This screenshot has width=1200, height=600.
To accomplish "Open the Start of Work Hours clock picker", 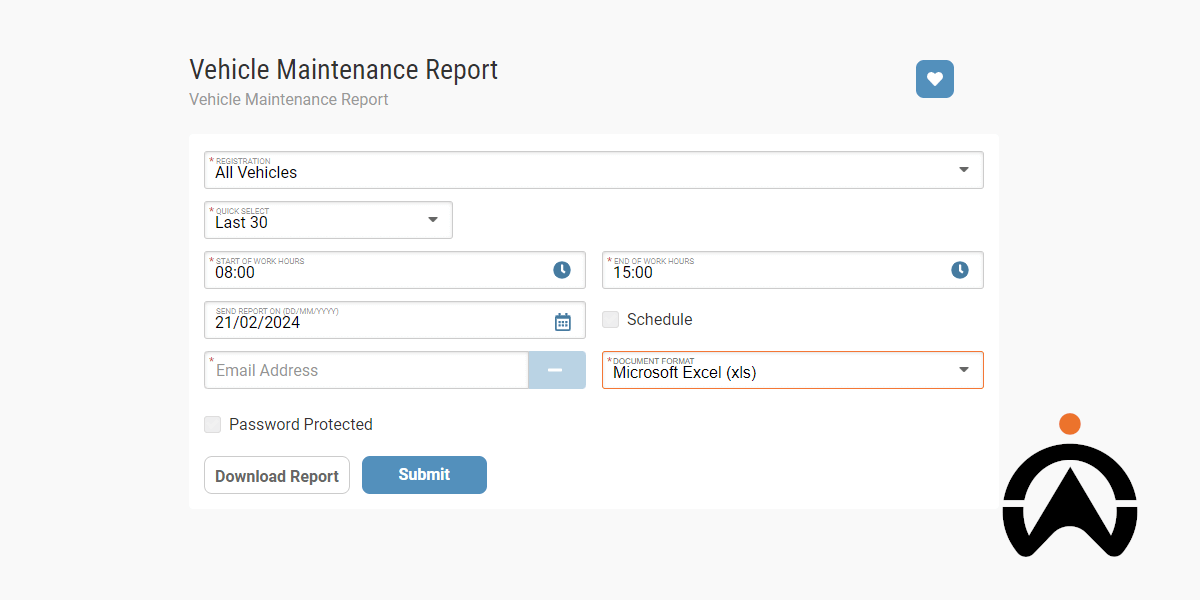I will point(562,270).
